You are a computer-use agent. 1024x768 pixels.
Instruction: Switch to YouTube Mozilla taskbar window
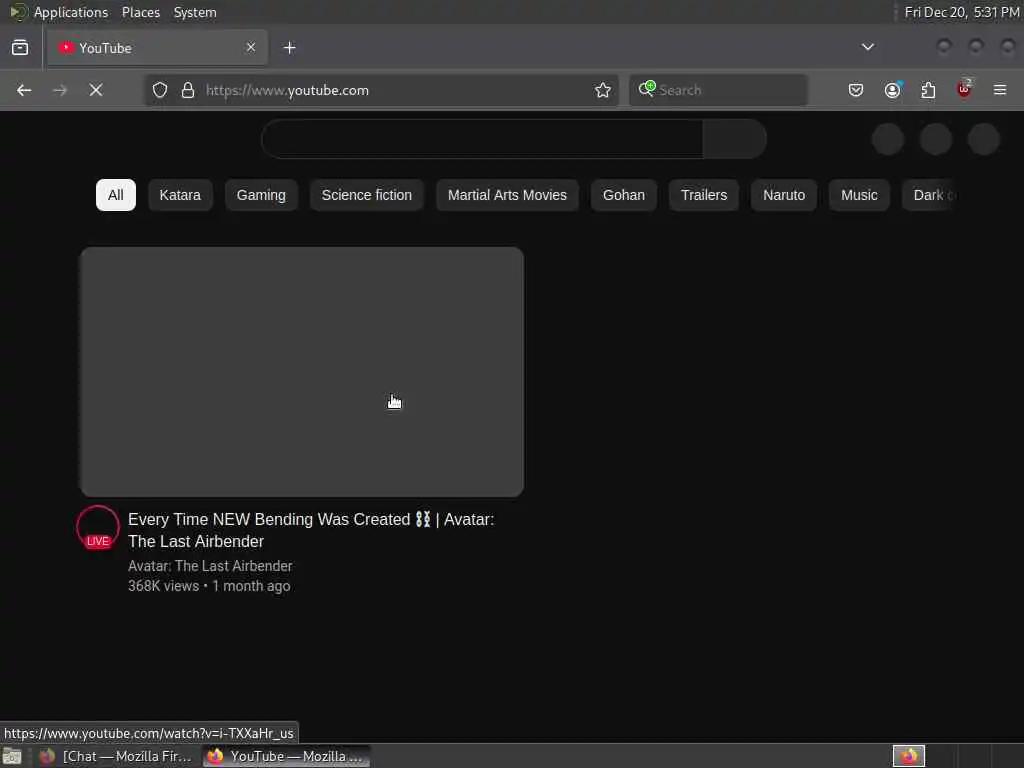[286, 756]
